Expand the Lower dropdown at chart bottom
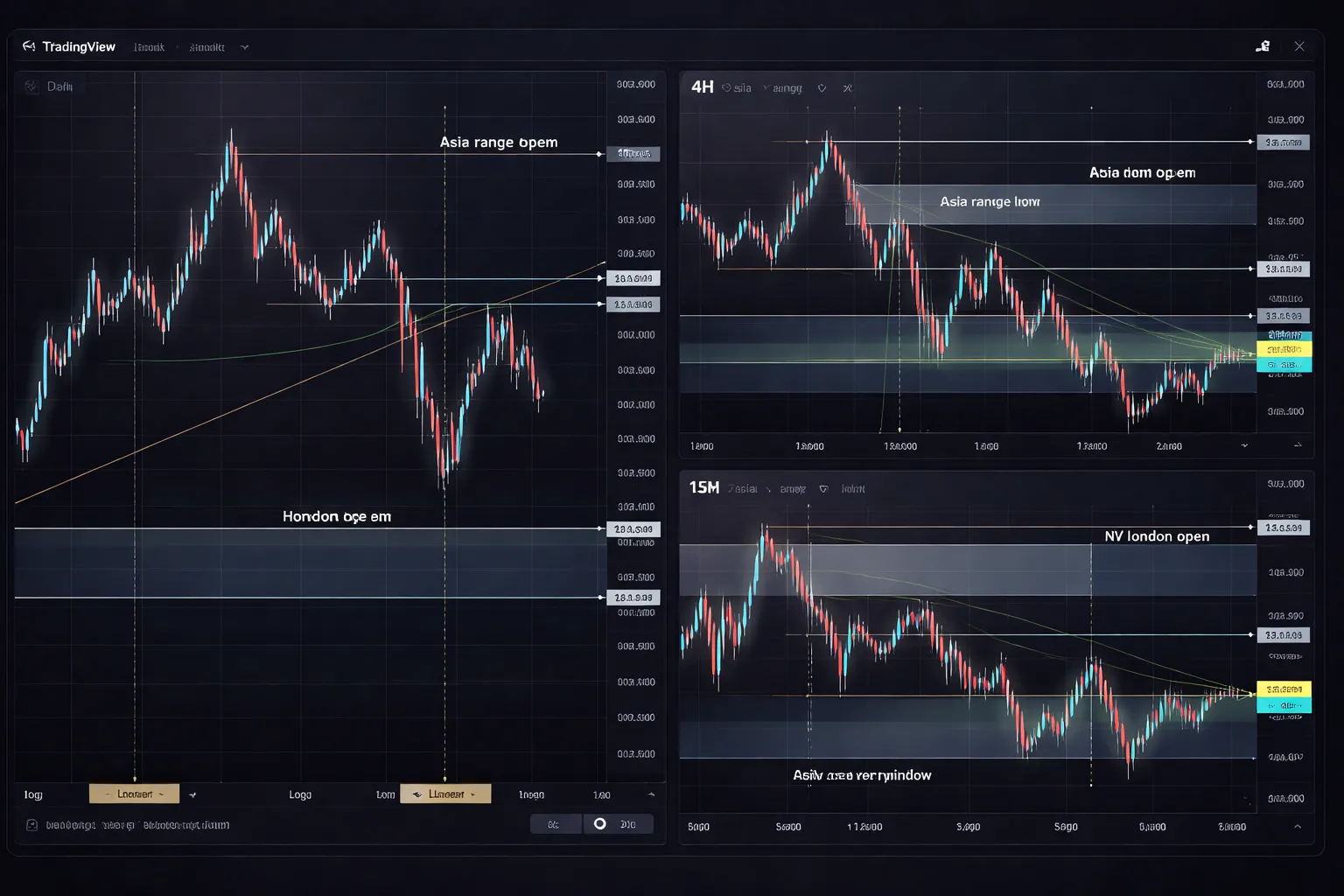Viewport: 1344px width, 896px height. [x=134, y=794]
